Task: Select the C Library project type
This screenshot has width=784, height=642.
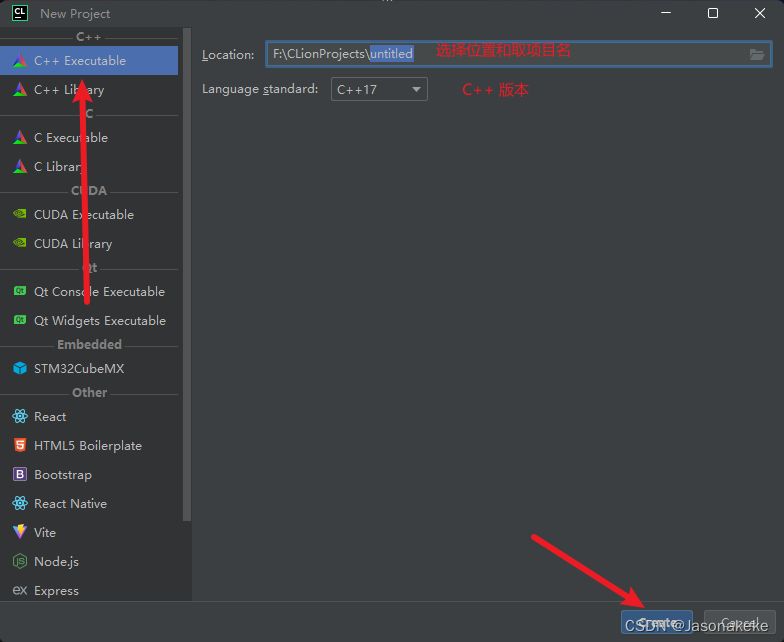Action: tap(89, 166)
